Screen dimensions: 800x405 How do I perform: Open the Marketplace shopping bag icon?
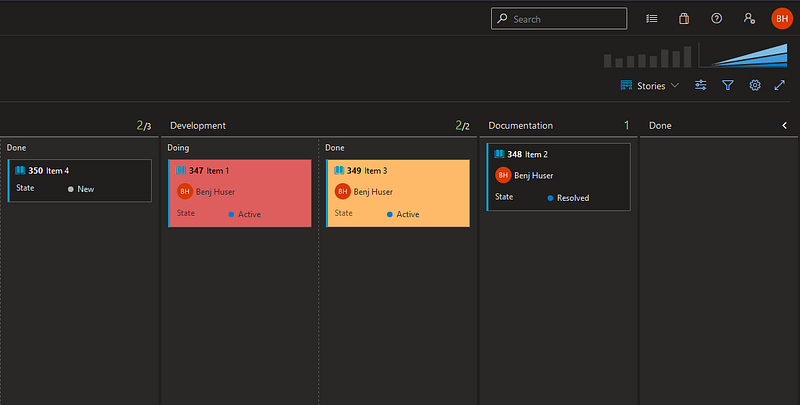(x=684, y=19)
